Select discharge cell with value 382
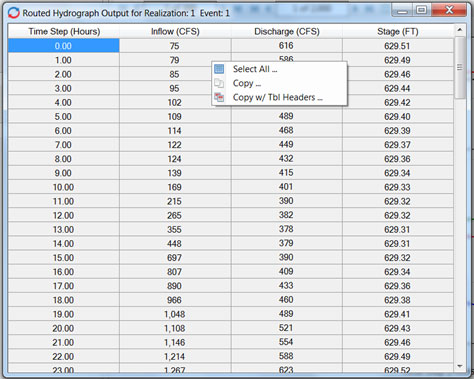Image resolution: width=474 pixels, height=379 pixels. coord(287,215)
